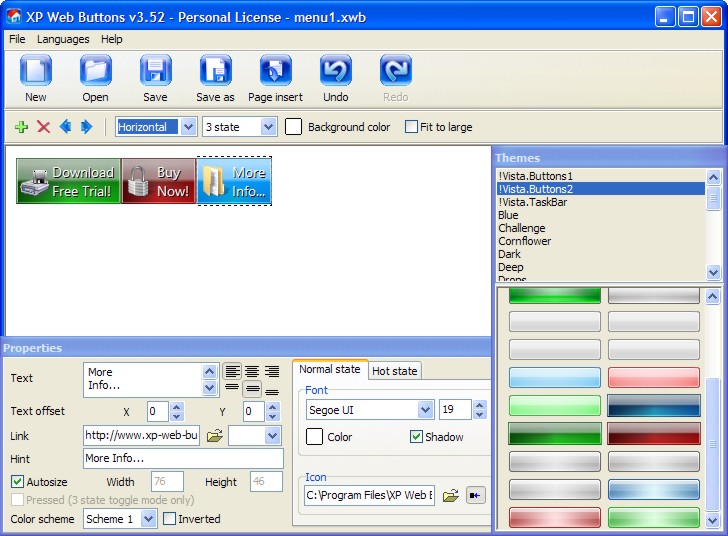
Task: Open the Segoe UI font dropdown
Action: coord(424,410)
